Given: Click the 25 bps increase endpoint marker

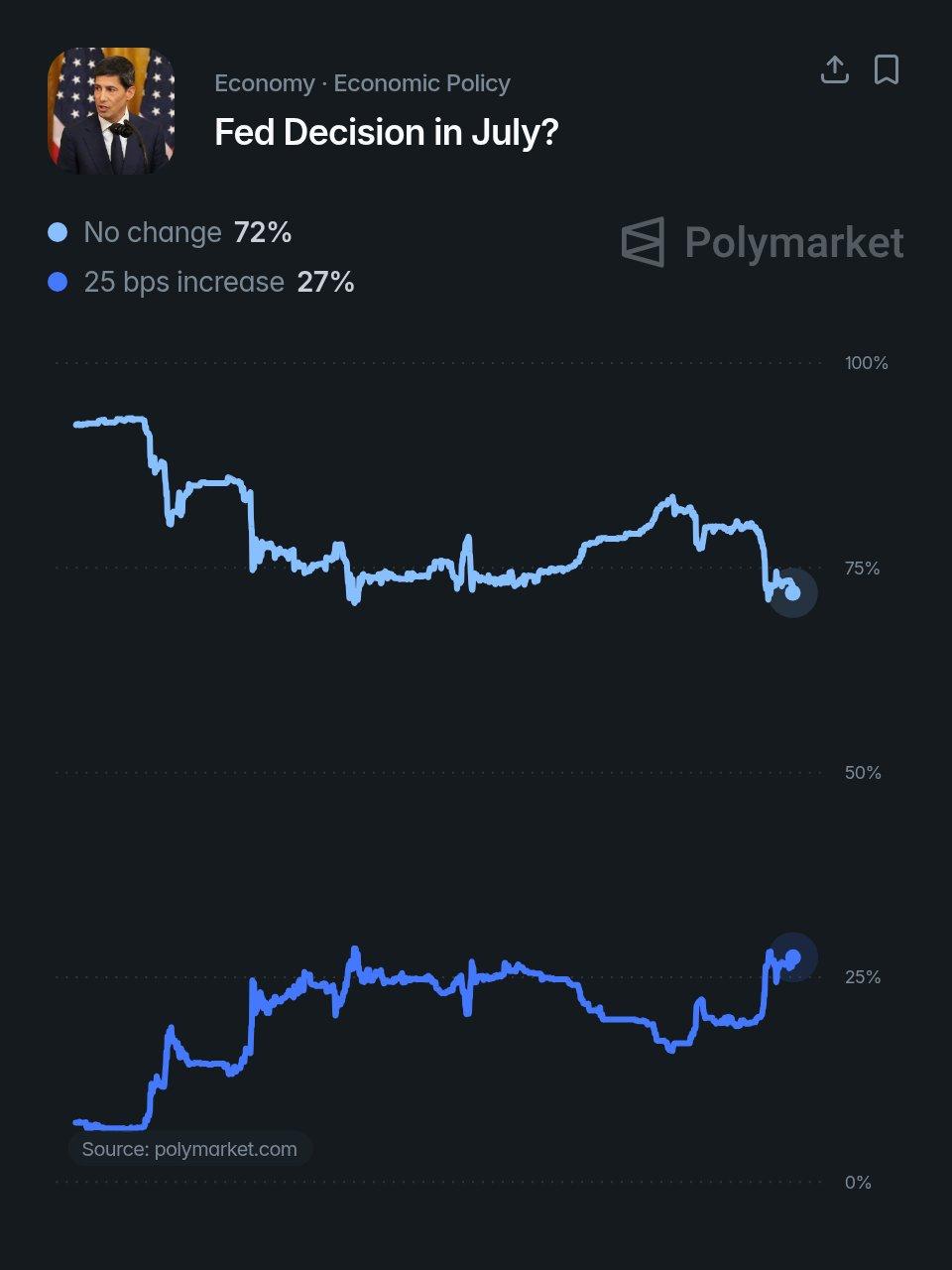Looking at the screenshot, I should pyautogui.click(x=792, y=957).
